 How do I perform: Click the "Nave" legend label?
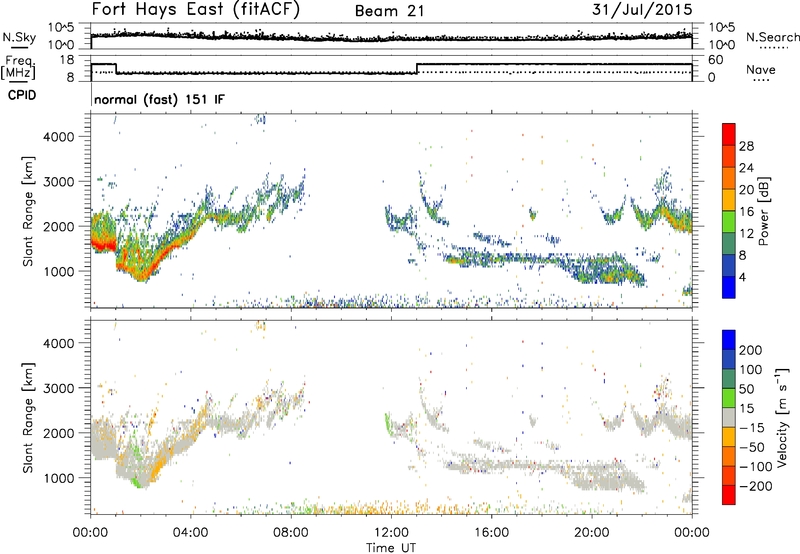[x=761, y=69]
